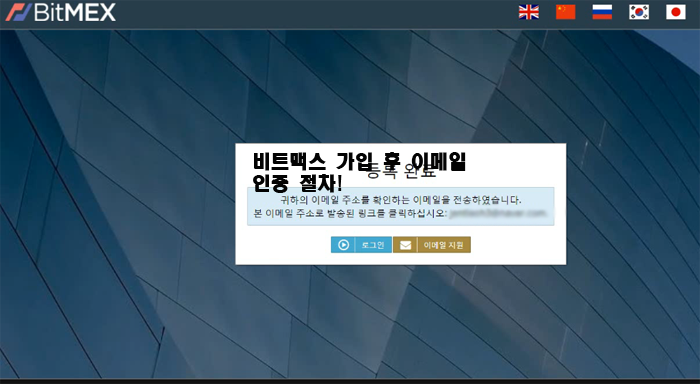This screenshot has width=700, height=384.
Task: Click the 등록 완료 heading
Action: tap(401, 171)
